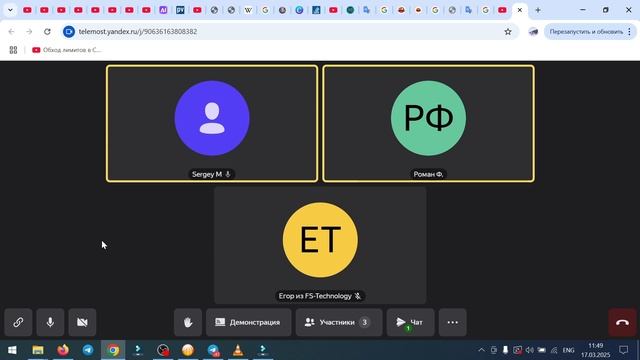Click the yellow ET avatar circle

click(320, 240)
